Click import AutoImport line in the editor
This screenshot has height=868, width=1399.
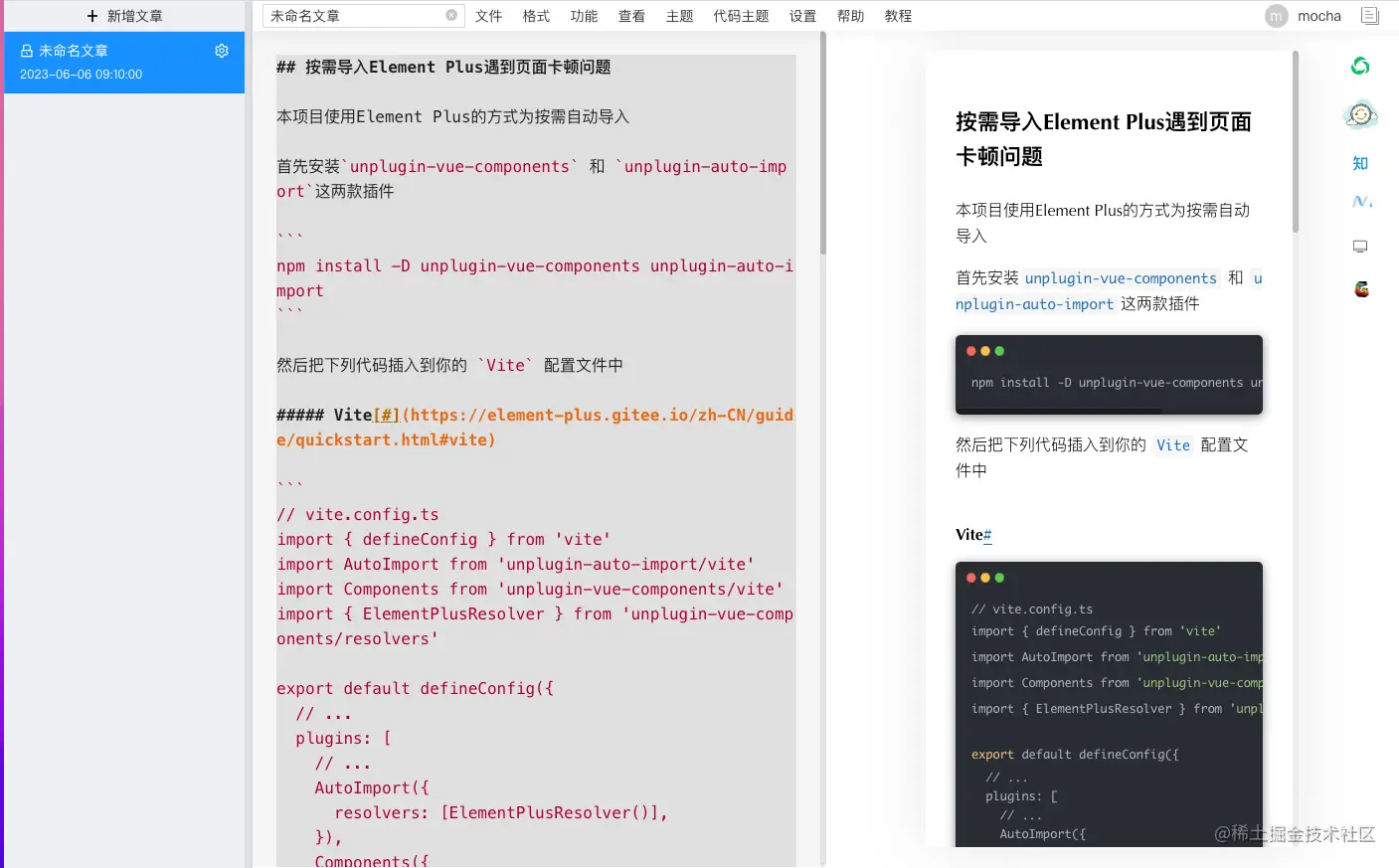coord(515,565)
